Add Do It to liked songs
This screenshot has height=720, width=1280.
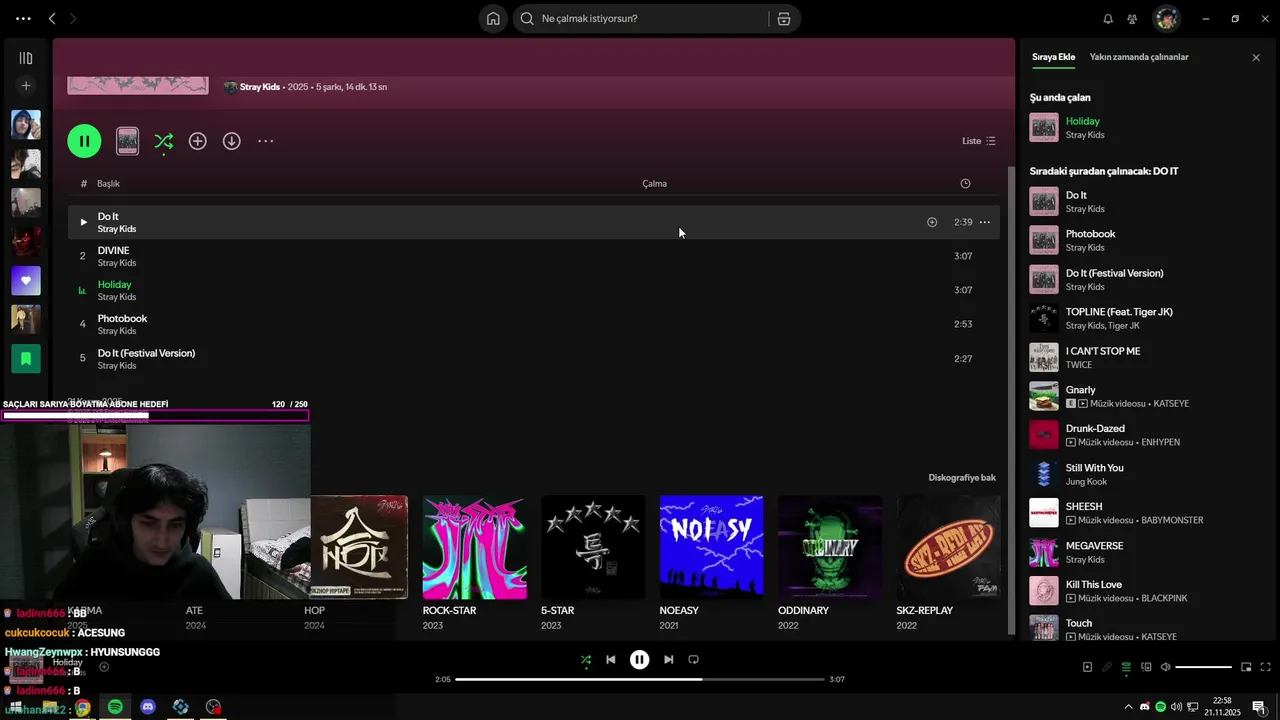coord(932,222)
